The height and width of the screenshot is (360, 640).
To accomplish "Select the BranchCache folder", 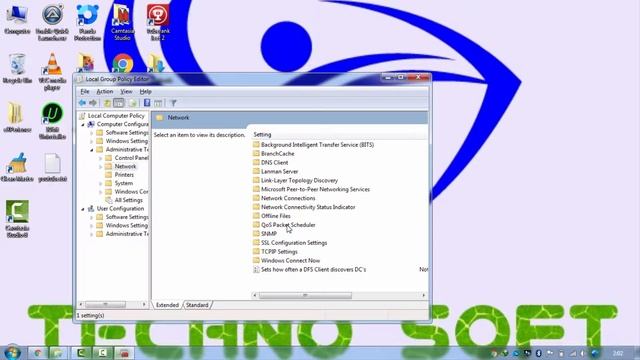I will pyautogui.click(x=273, y=154).
